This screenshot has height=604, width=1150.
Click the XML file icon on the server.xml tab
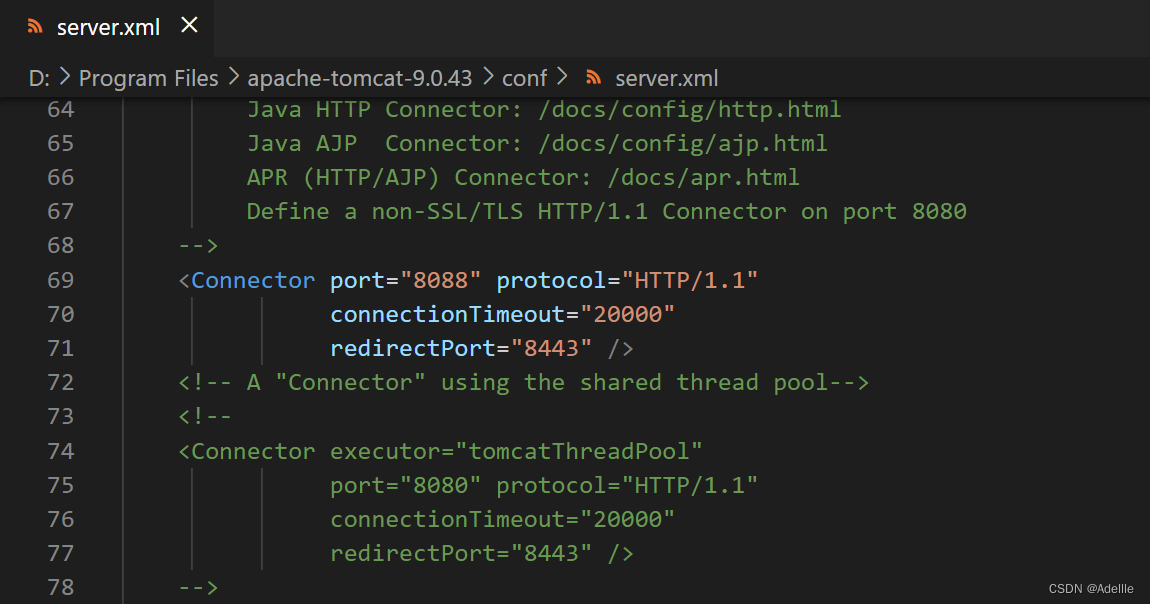point(36,27)
